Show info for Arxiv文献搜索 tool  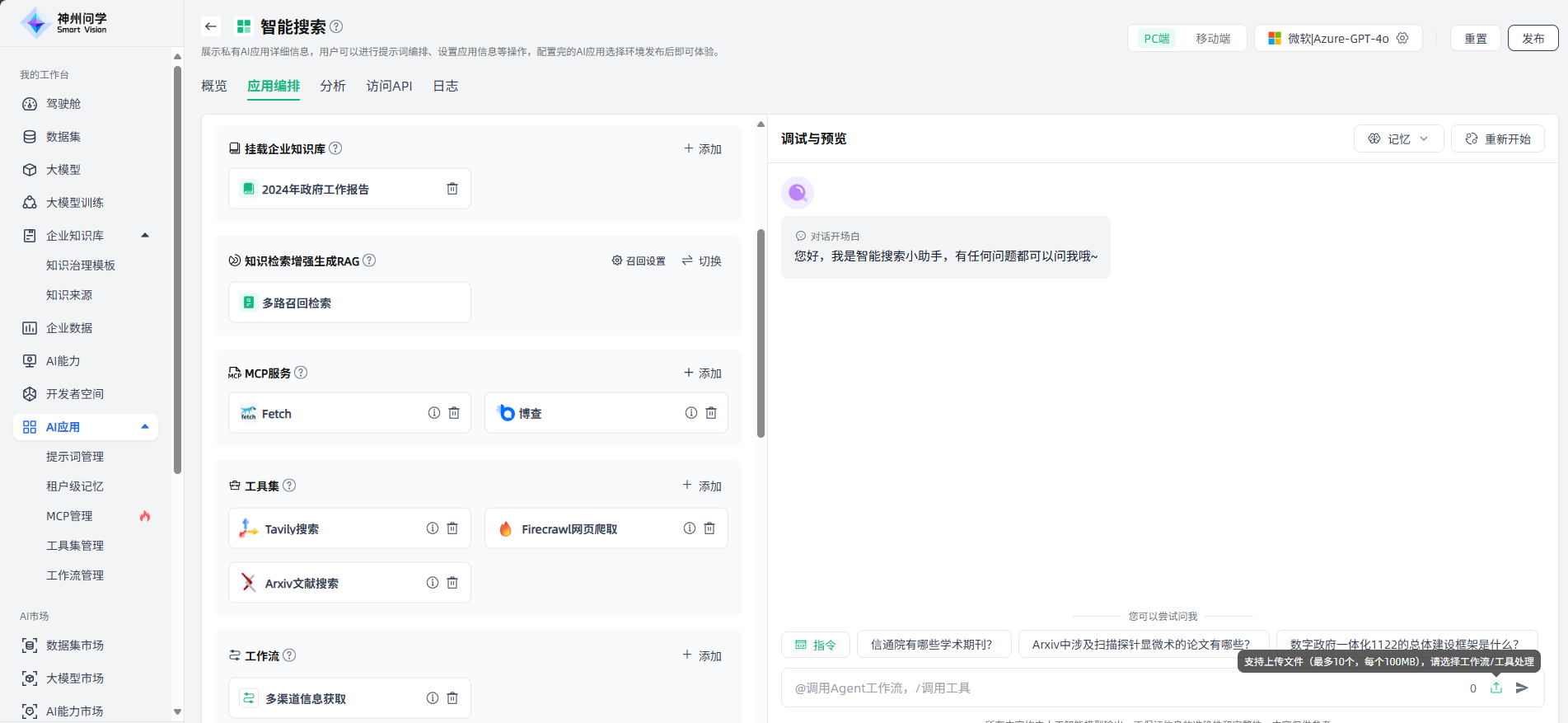tap(433, 583)
